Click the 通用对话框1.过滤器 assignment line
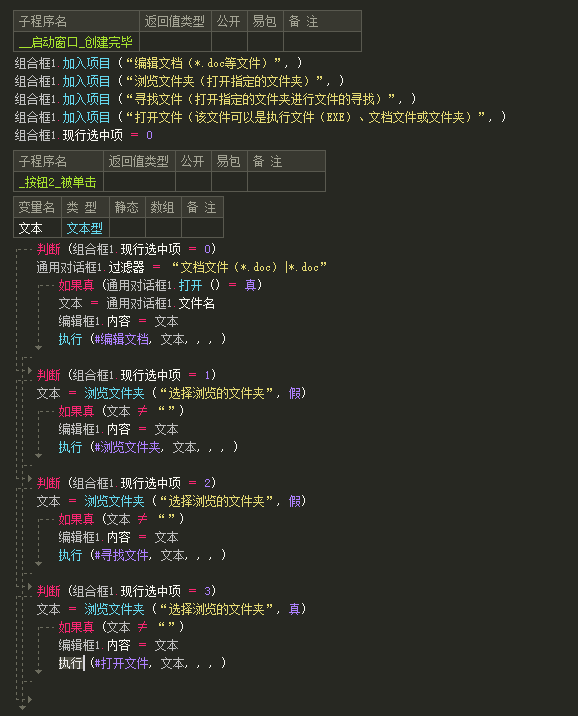 pyautogui.click(x=182, y=267)
